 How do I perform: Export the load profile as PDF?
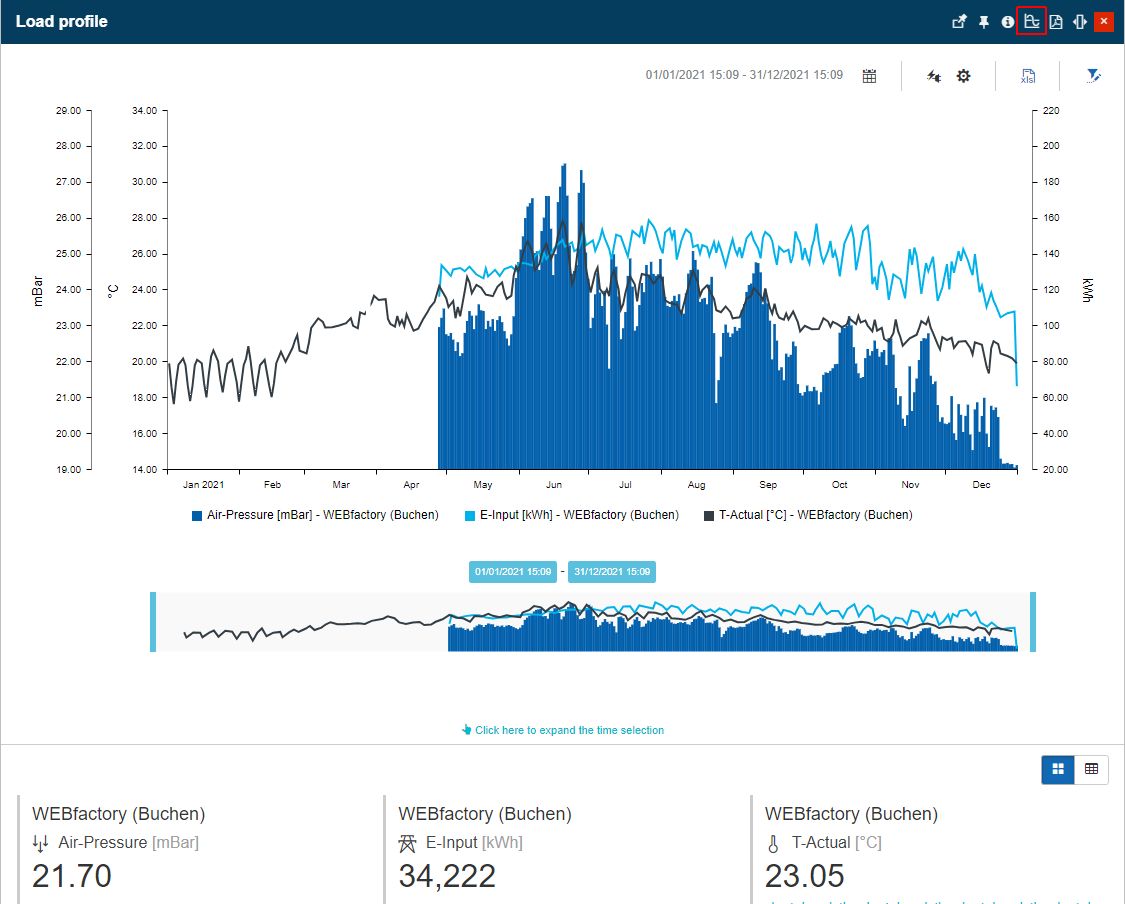[x=1055, y=21]
